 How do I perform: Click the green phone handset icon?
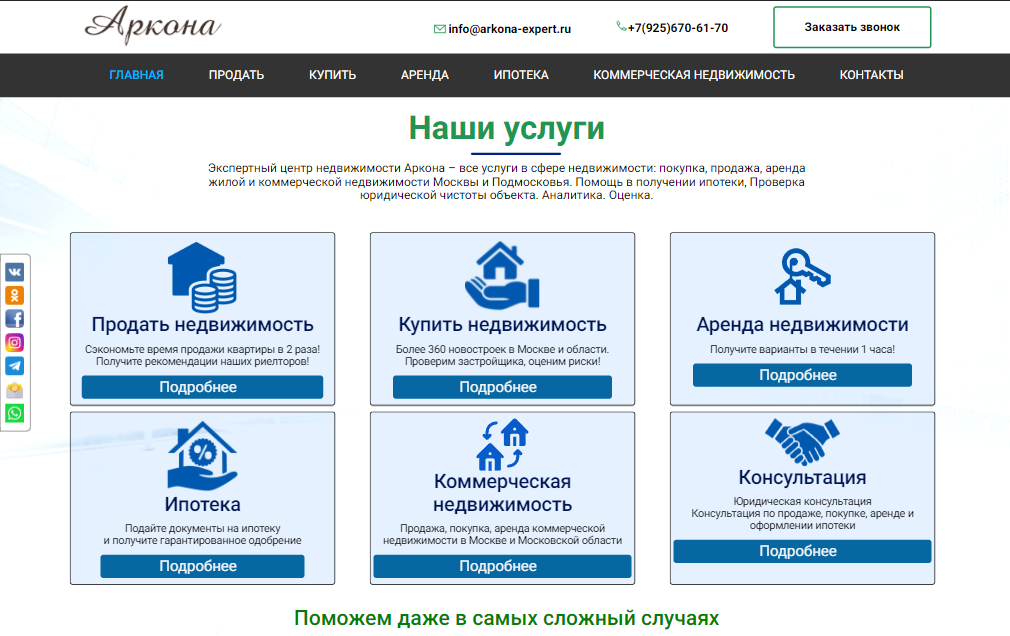[621, 26]
